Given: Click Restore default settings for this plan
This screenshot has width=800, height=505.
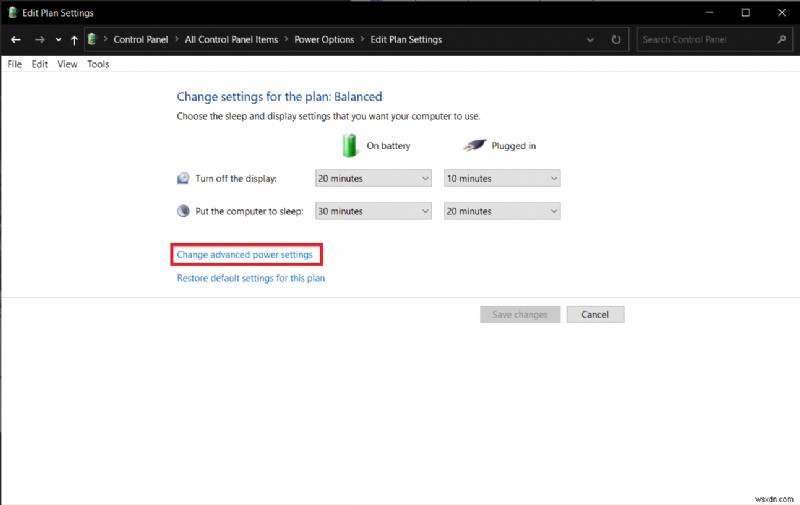Looking at the screenshot, I should coord(251,278).
